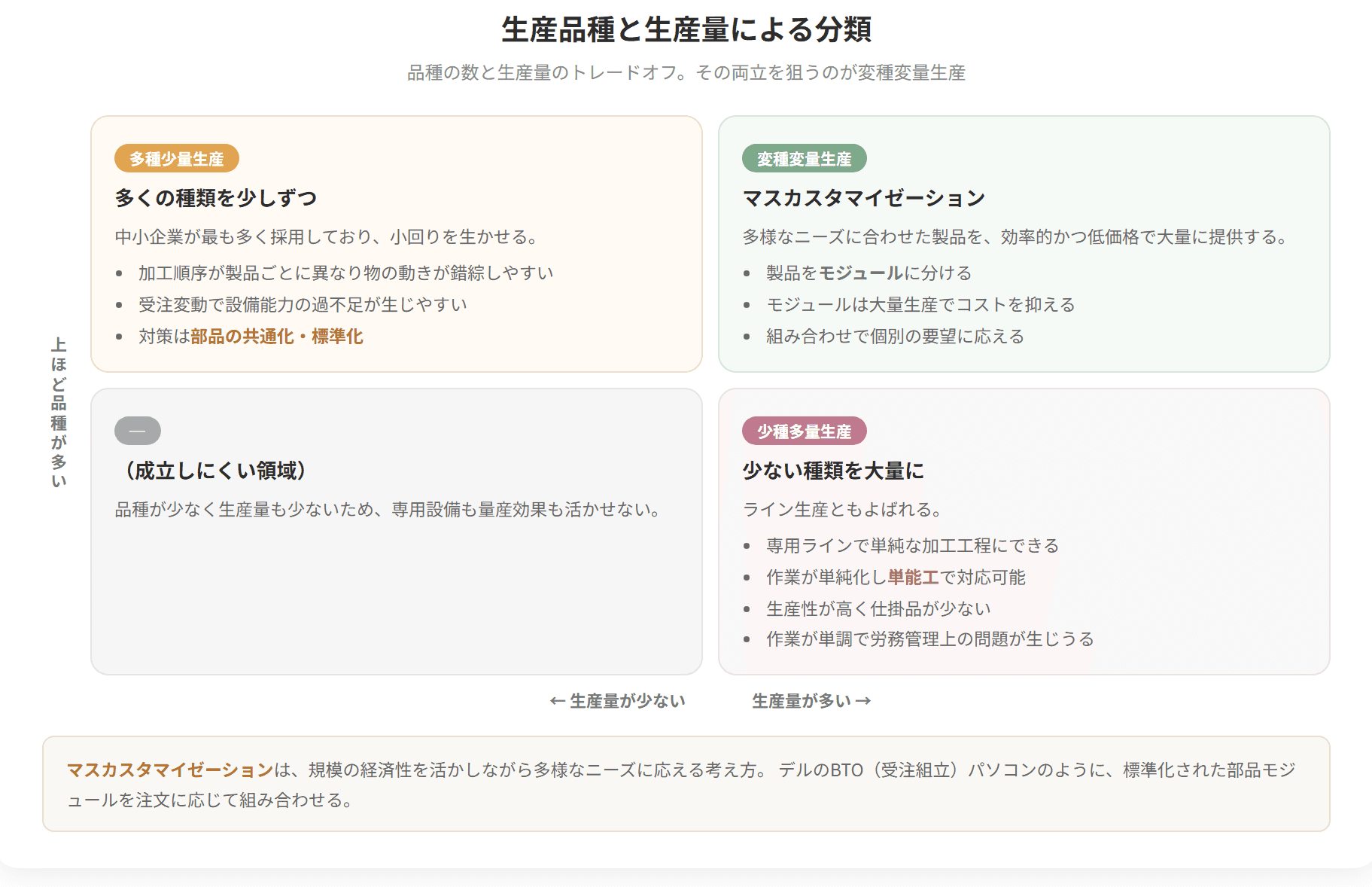Click the heading （成立しにくい領域）

click(216, 471)
